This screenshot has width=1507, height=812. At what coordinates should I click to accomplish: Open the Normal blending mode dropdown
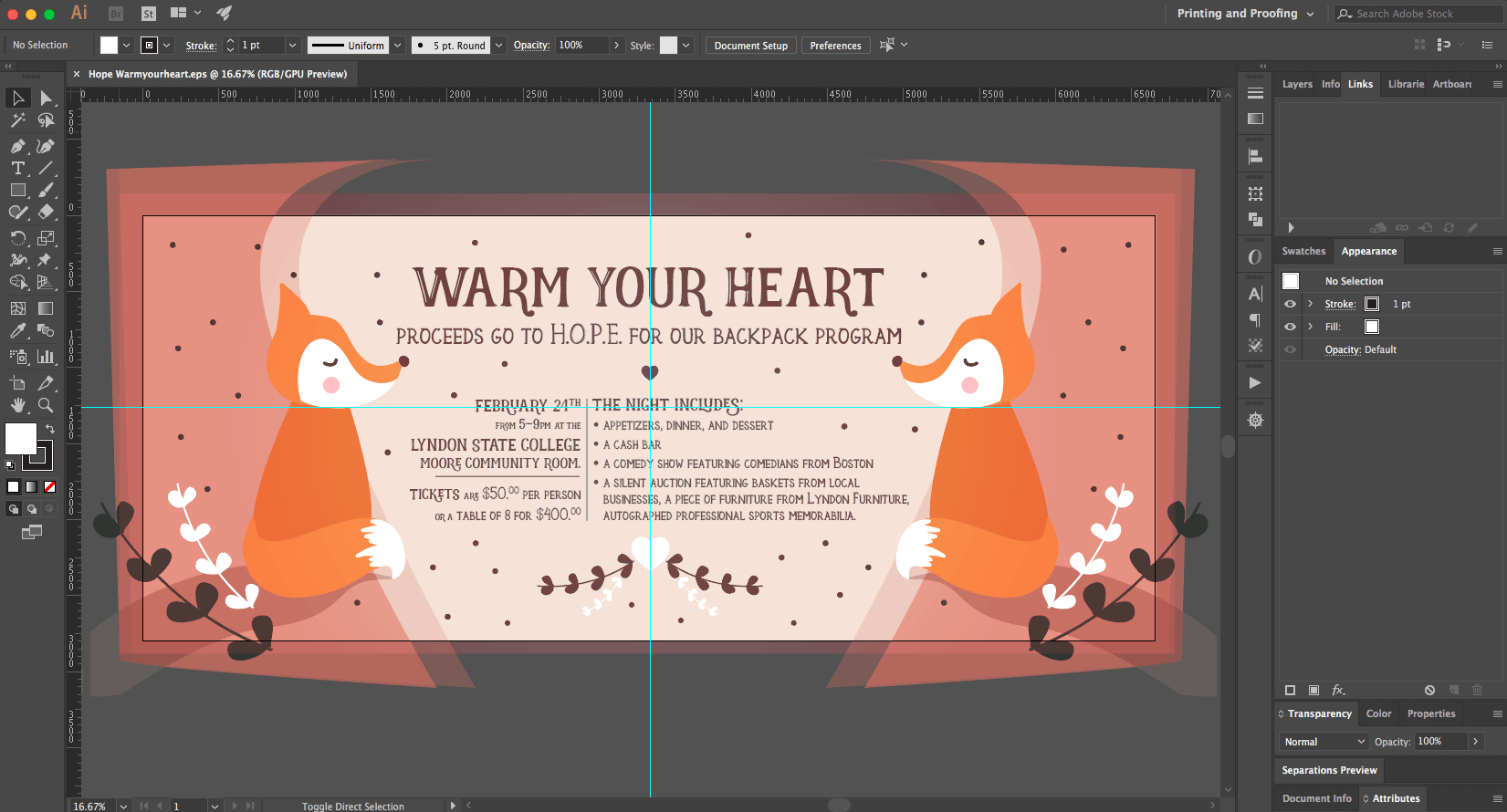[x=1324, y=742]
